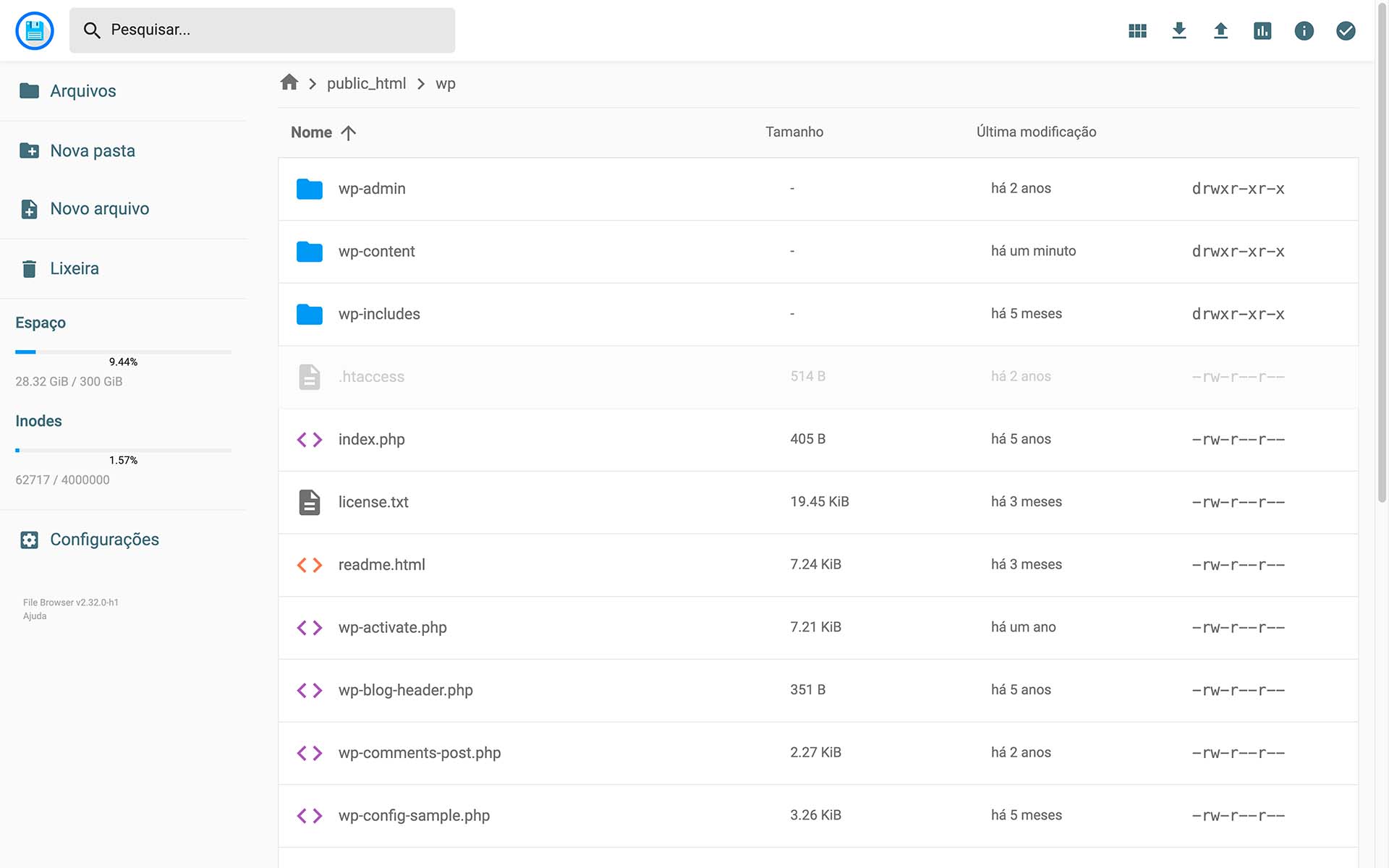The height and width of the screenshot is (868, 1389).
Task: Toggle Nome sort direction arrow
Action: pyautogui.click(x=348, y=132)
